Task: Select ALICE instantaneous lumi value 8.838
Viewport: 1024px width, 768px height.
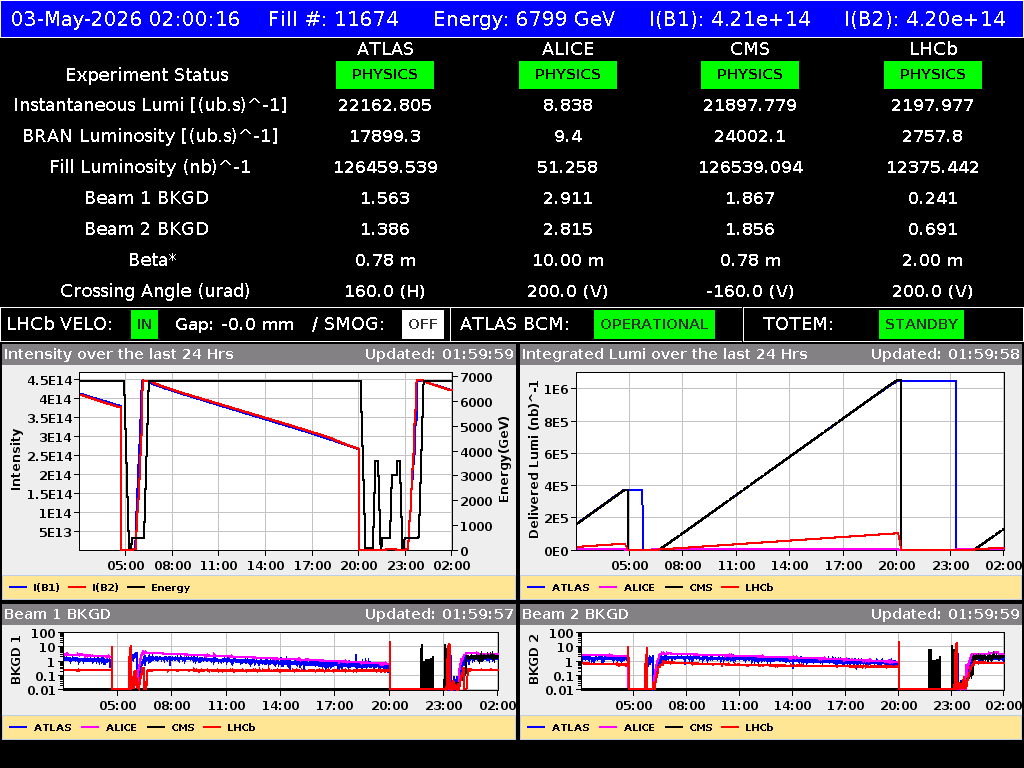Action: click(568, 105)
